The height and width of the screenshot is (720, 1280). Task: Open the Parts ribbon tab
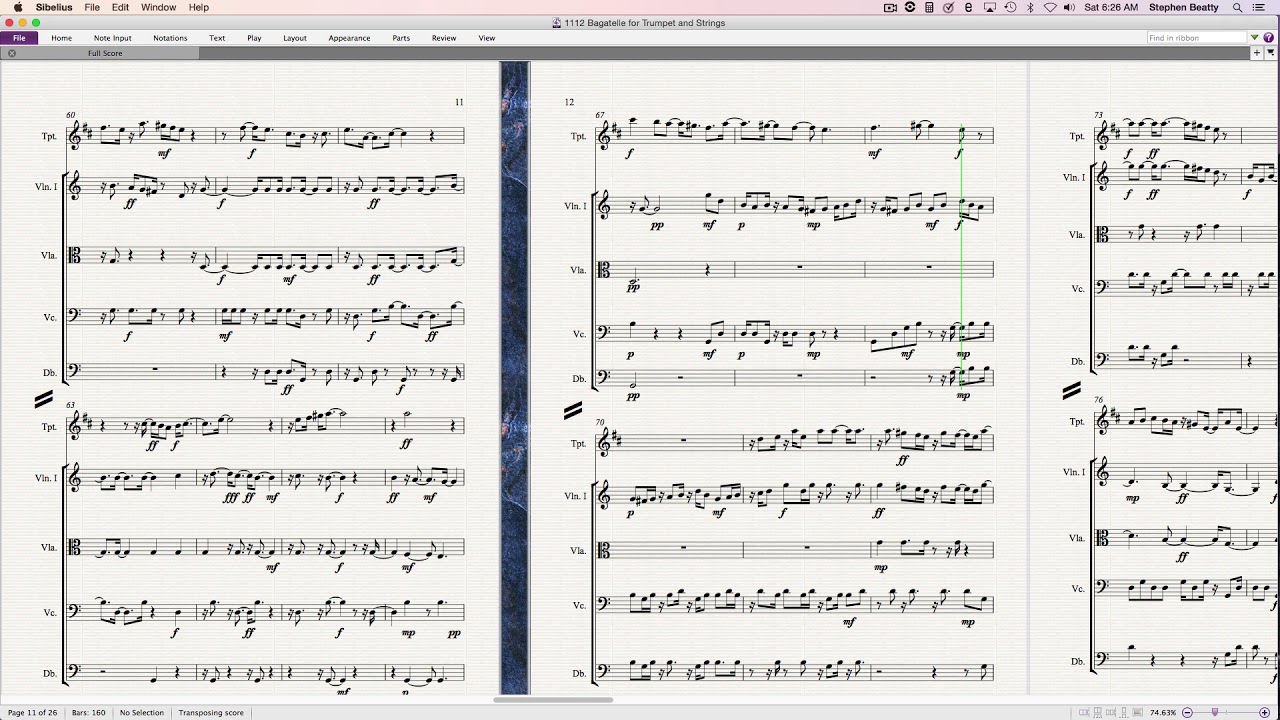pyautogui.click(x=401, y=38)
